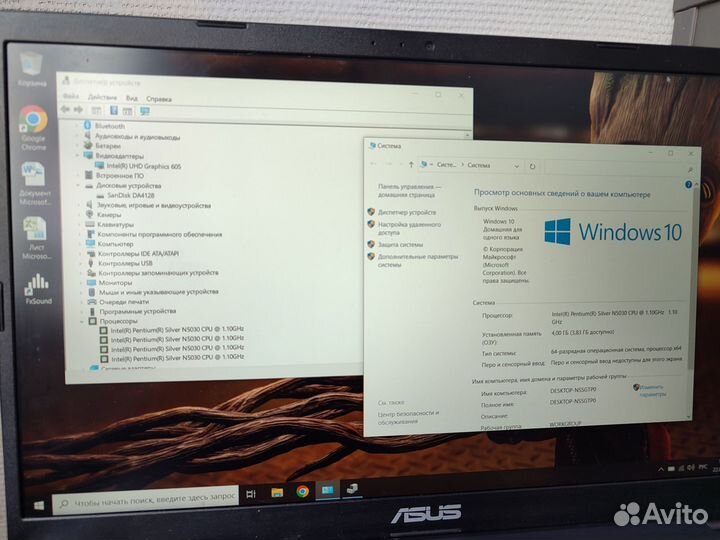Open the Диспетчер устройств link
The height and width of the screenshot is (540, 720).
407,212
